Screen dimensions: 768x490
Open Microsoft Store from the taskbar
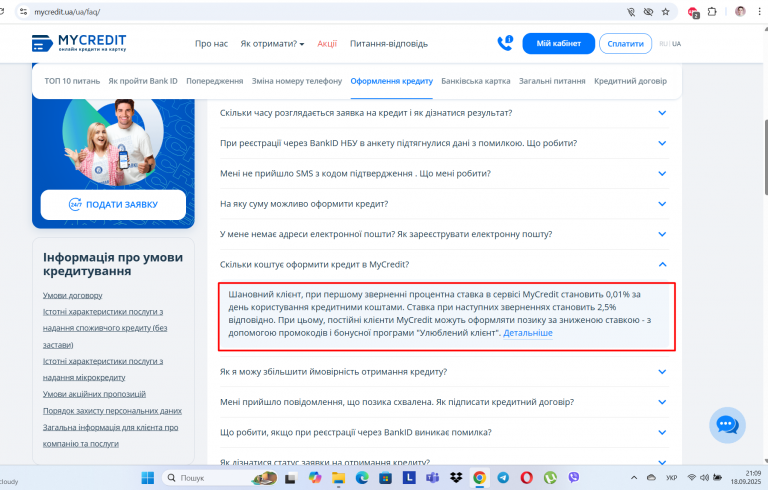pos(385,477)
